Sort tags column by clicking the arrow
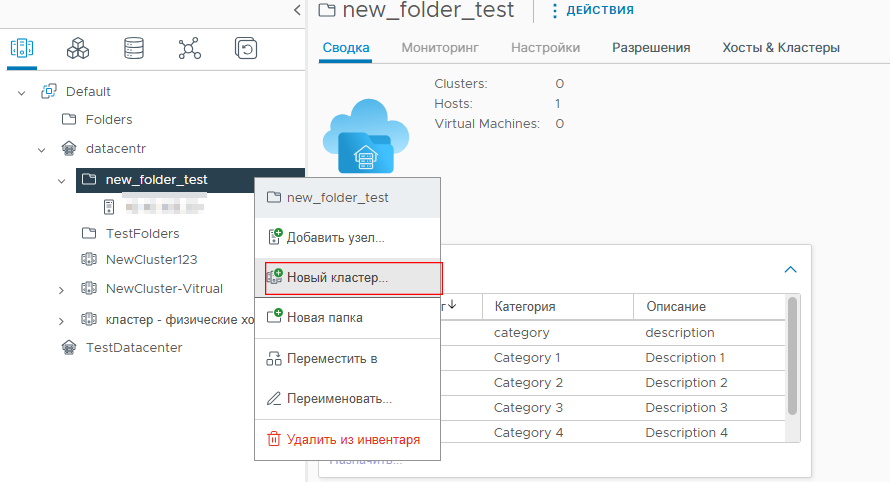The height and width of the screenshot is (482, 890). 452,305
